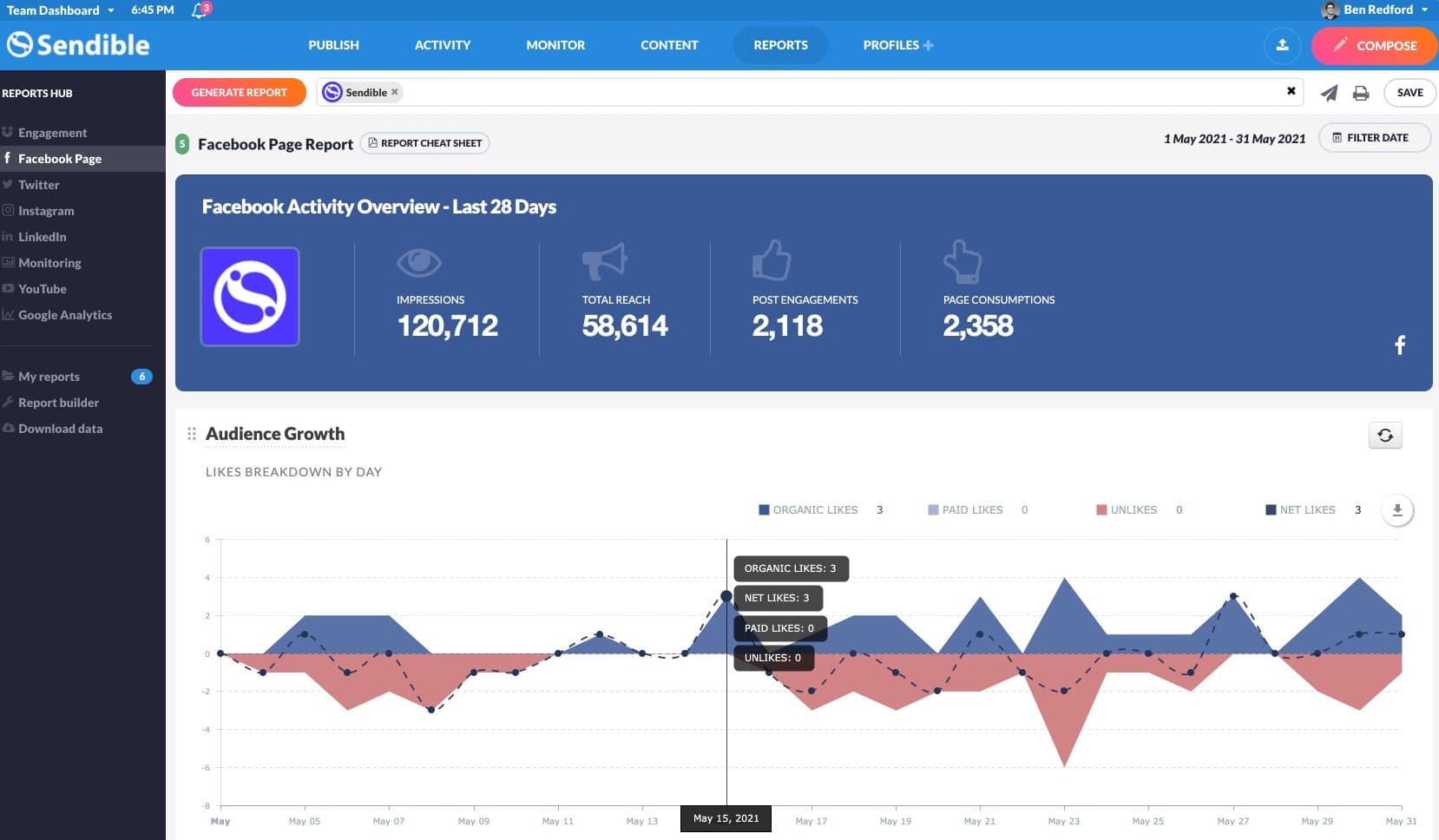This screenshot has width=1439, height=840.
Task: Go to the Publish tab
Action: (x=333, y=45)
